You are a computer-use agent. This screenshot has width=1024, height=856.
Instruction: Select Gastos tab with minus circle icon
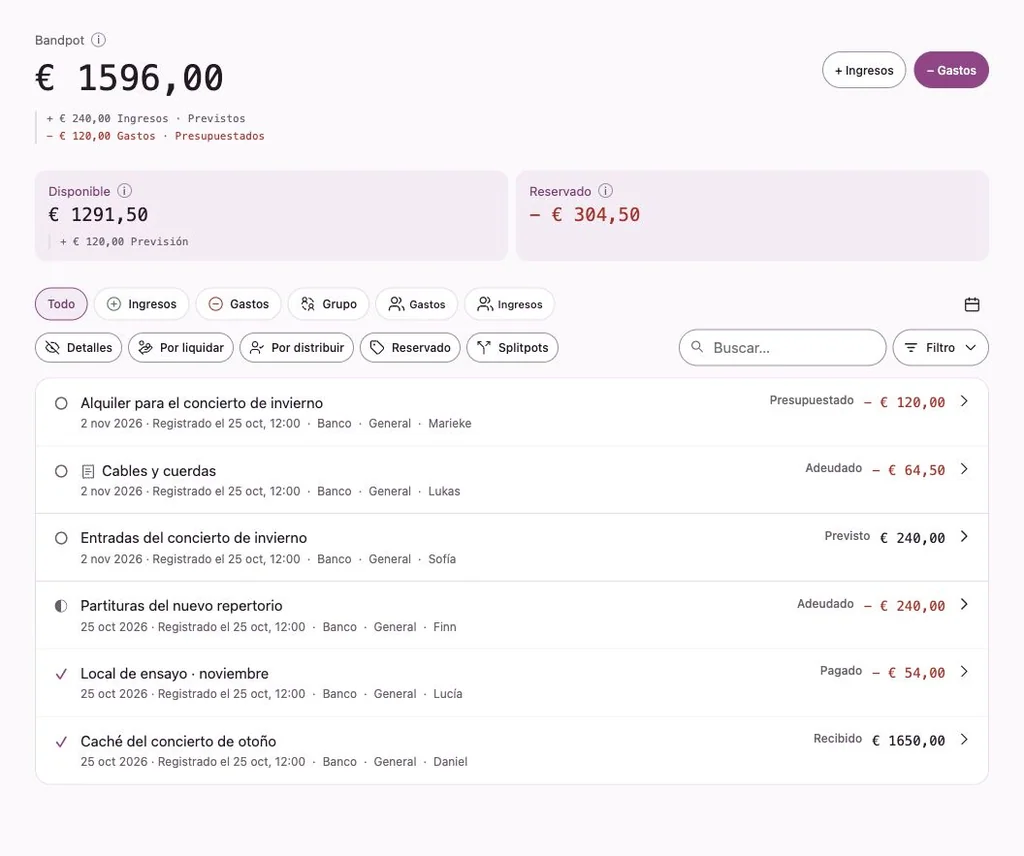pos(238,304)
